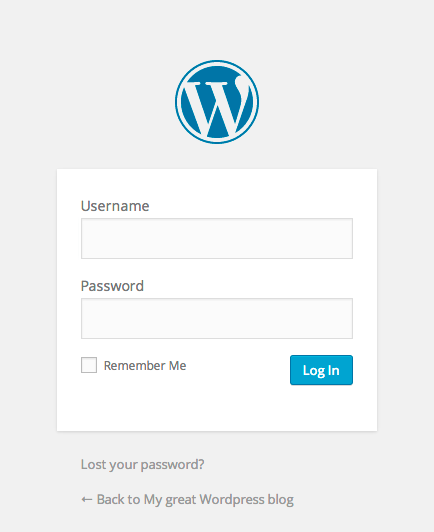Click the Log In button

click(321, 370)
